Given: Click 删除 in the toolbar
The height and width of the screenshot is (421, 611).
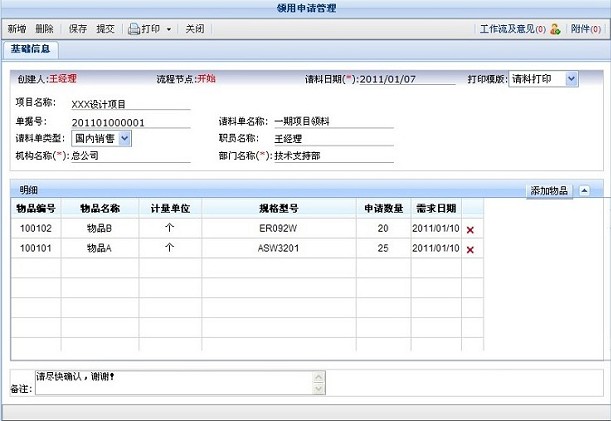Looking at the screenshot, I should click(45, 30).
